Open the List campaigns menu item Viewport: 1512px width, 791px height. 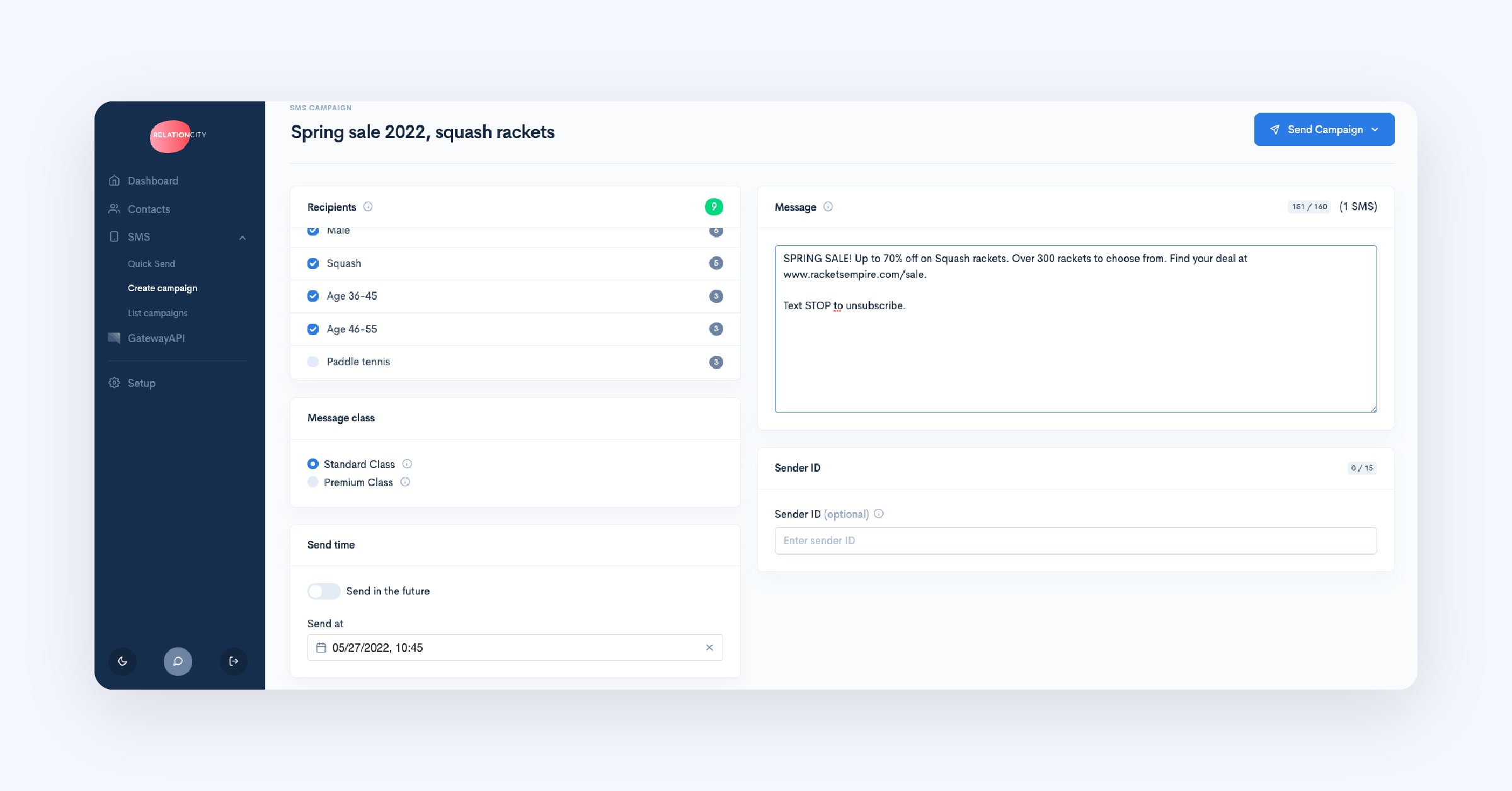[157, 312]
